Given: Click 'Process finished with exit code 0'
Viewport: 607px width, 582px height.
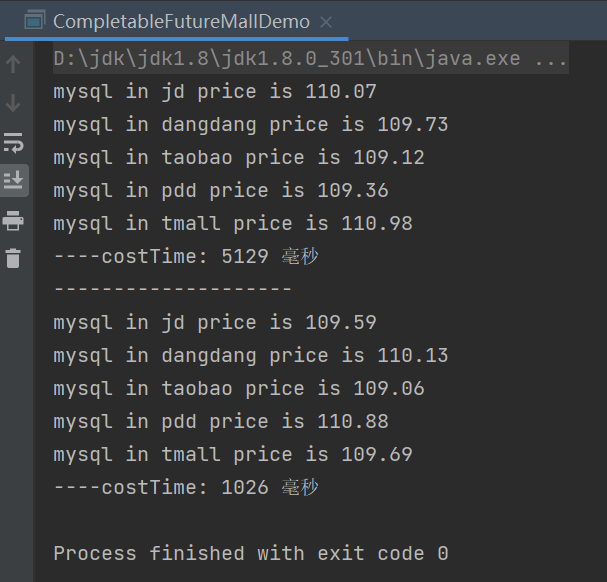Looking at the screenshot, I should coord(250,553).
